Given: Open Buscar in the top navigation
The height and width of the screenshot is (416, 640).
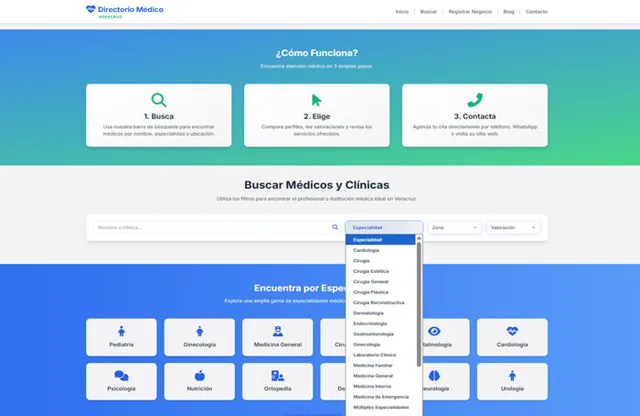Looking at the screenshot, I should click(x=428, y=11).
